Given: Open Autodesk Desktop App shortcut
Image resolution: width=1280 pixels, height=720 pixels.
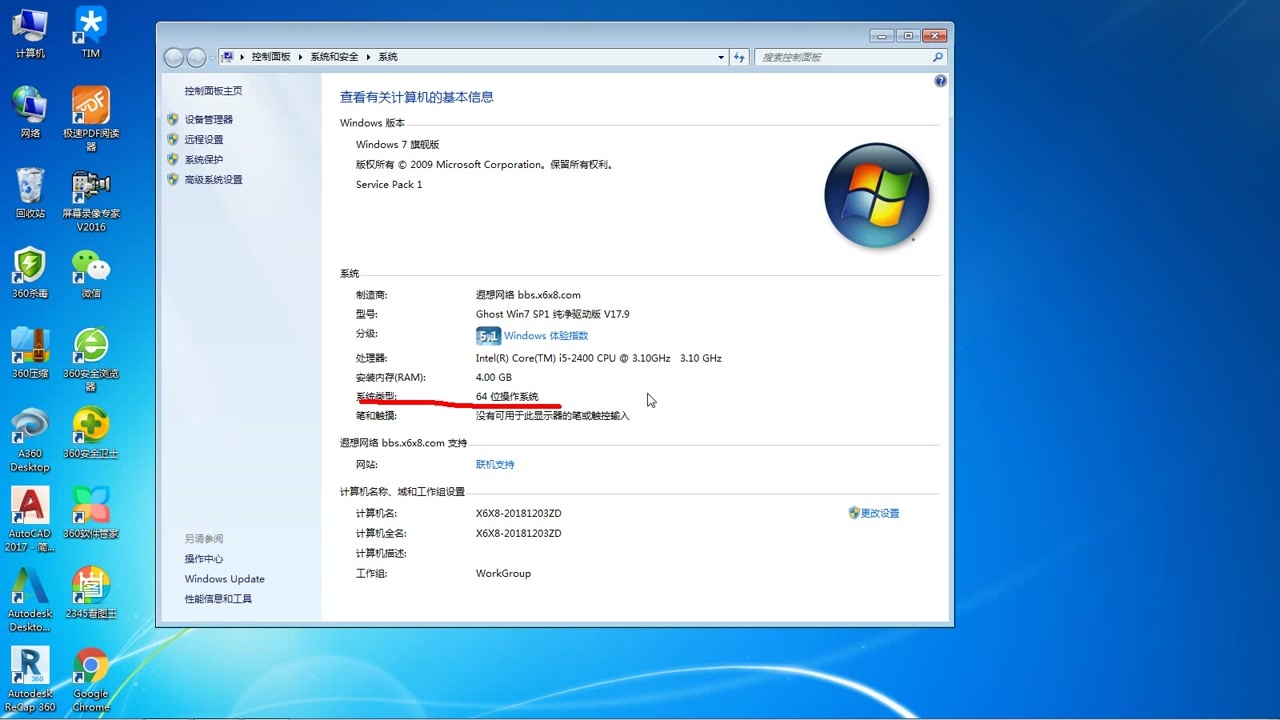Looking at the screenshot, I should tap(30, 600).
